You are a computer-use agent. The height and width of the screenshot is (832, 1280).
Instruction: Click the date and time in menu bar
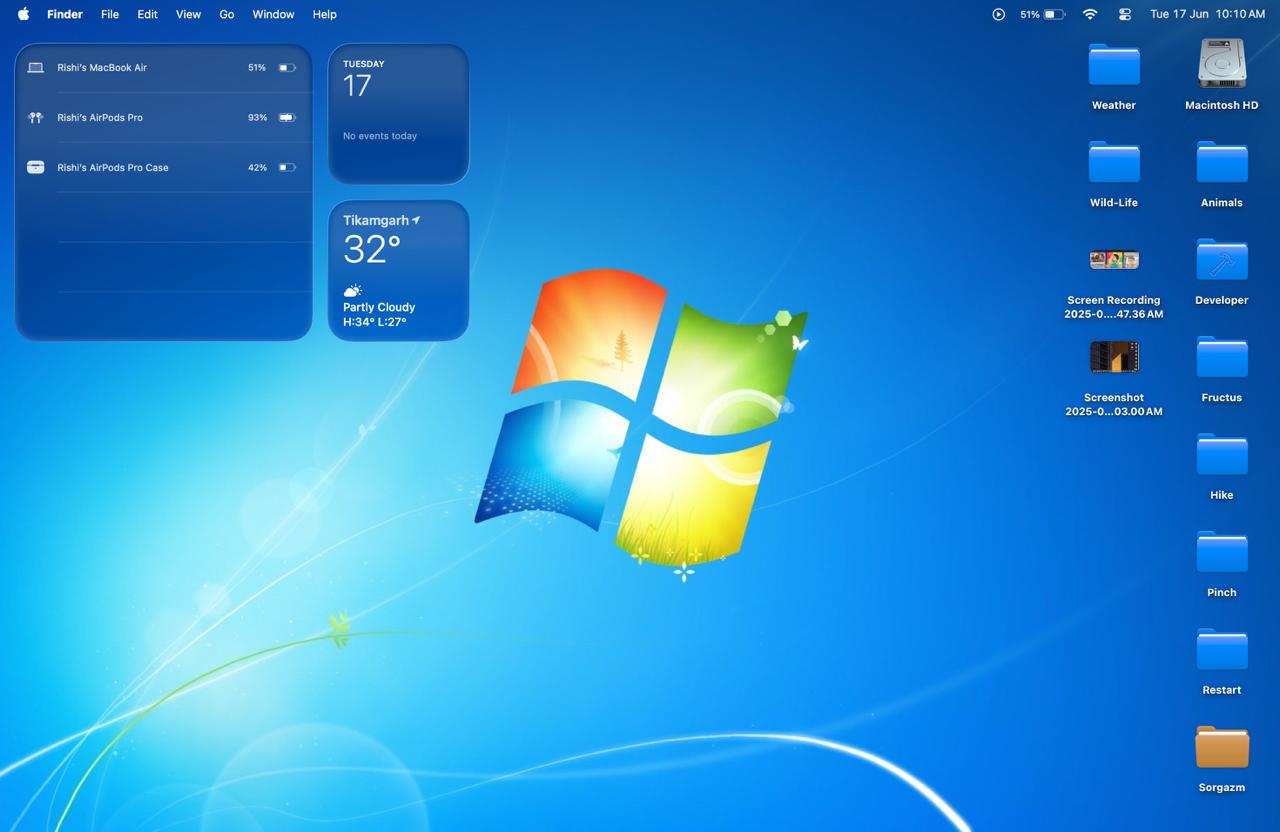(x=1207, y=14)
